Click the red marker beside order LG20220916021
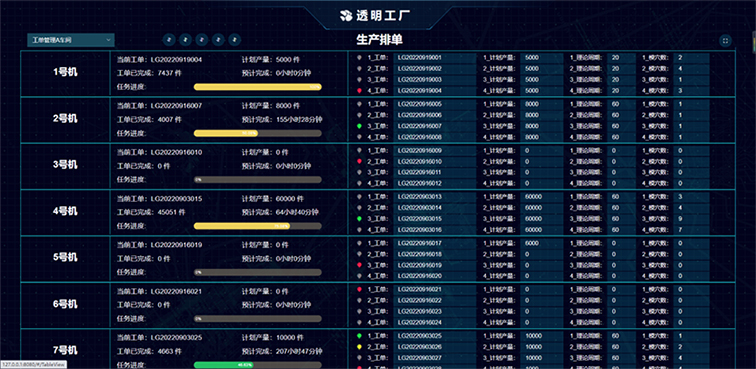Image resolution: width=756 pixels, height=369 pixels. [x=359, y=289]
